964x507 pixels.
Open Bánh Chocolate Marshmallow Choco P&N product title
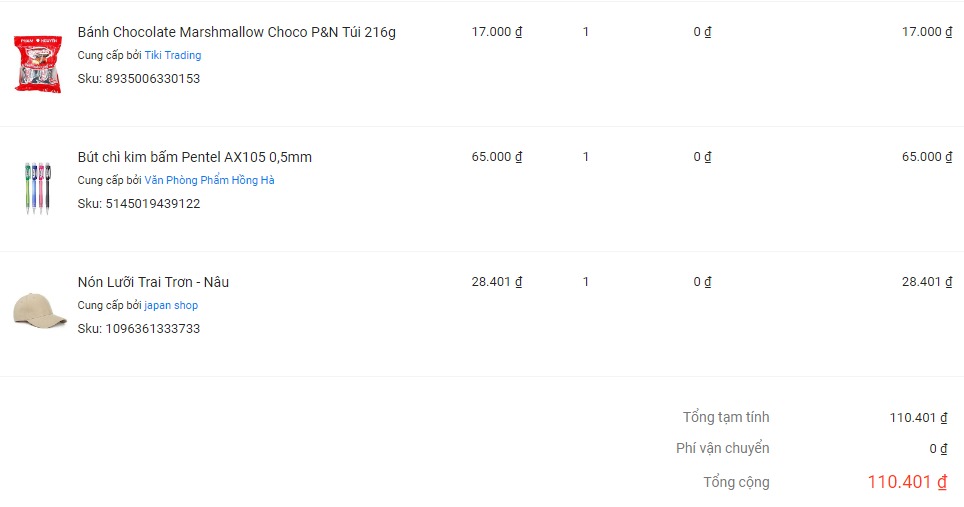(x=236, y=32)
